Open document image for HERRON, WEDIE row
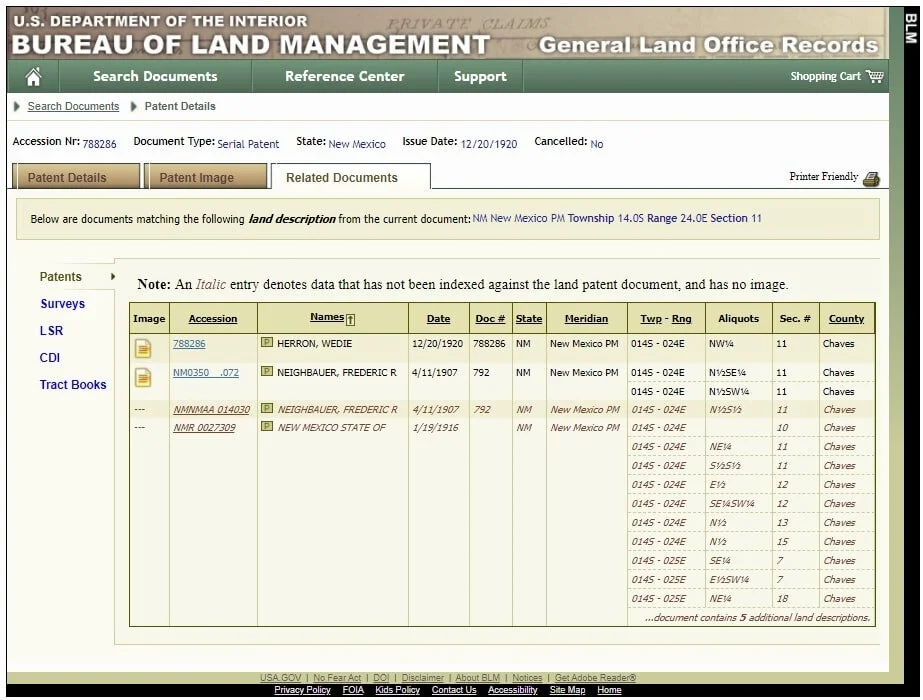The image size is (923, 700). pos(143,349)
